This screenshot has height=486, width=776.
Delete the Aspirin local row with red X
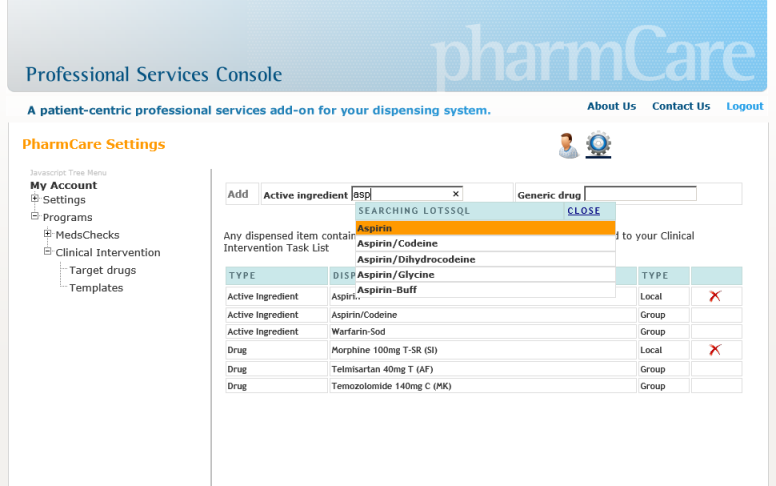click(715, 296)
